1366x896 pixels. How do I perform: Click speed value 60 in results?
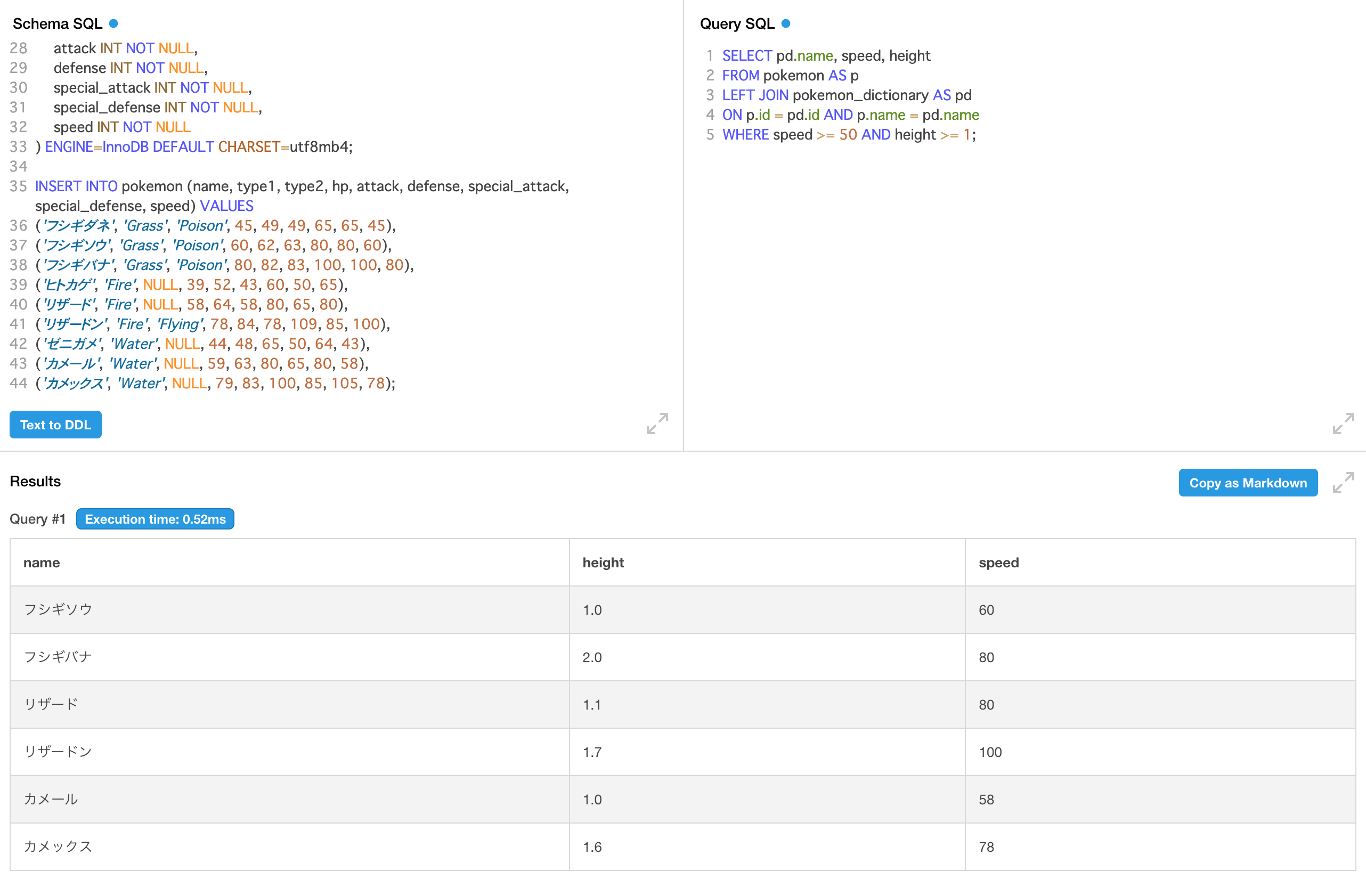click(987, 610)
